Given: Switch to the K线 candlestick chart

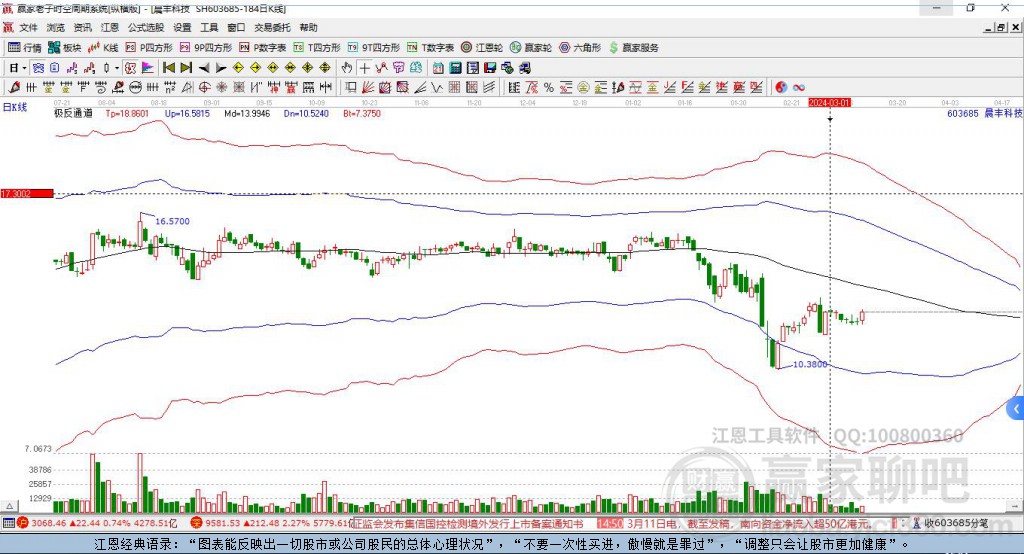Looking at the screenshot, I should tap(103, 48).
